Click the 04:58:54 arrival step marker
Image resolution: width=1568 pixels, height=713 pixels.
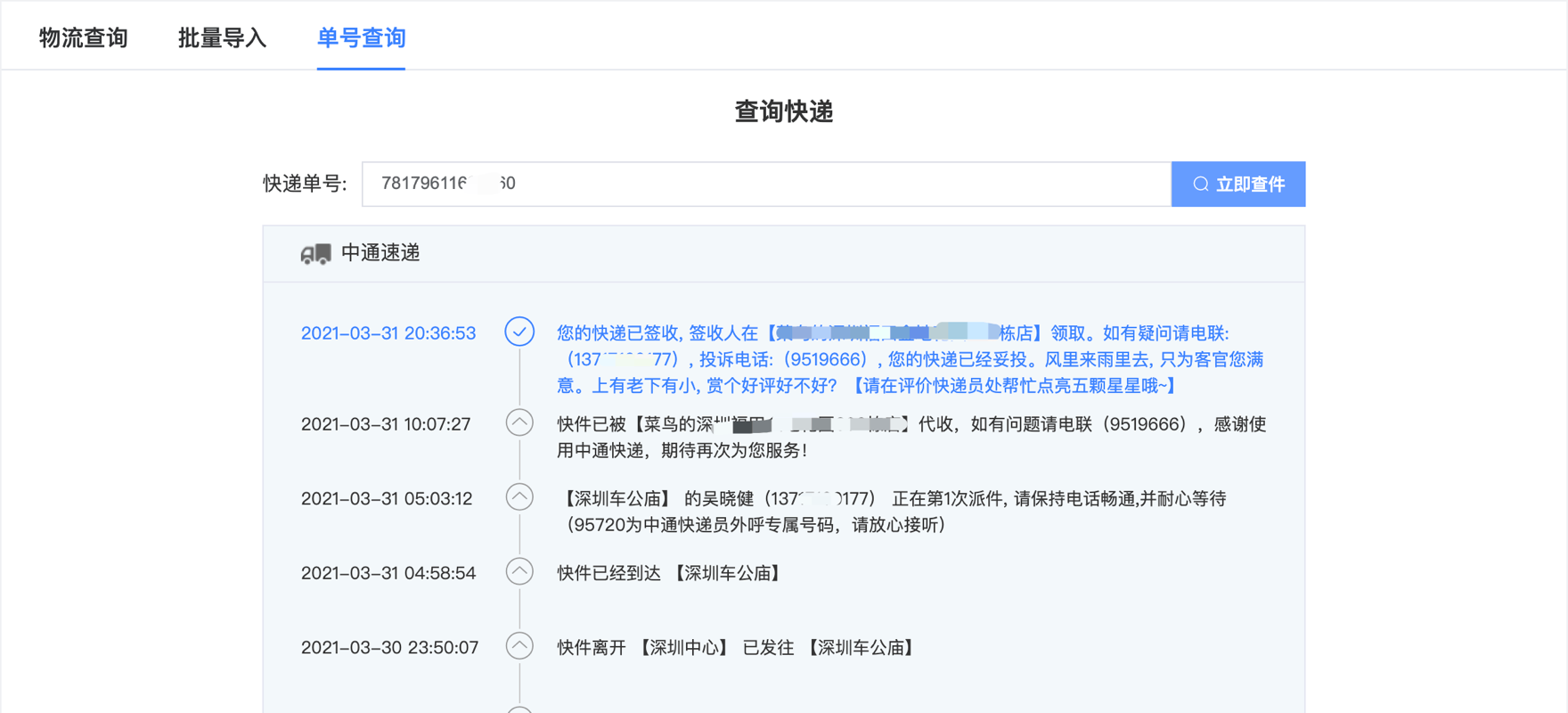point(519,571)
